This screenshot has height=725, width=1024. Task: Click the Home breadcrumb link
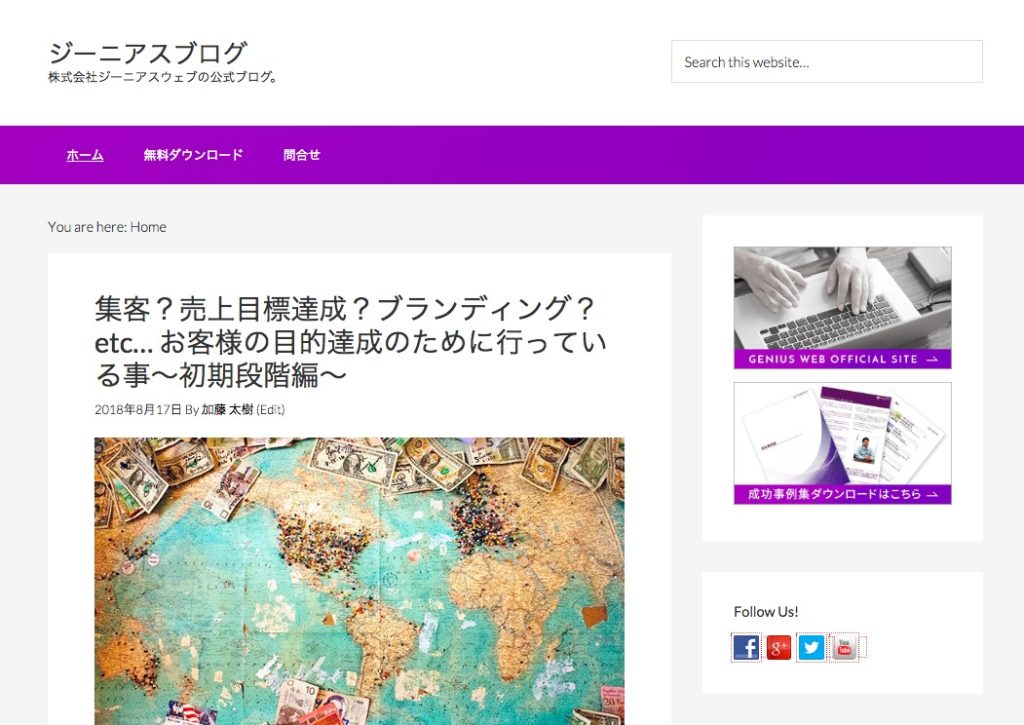pyautogui.click(x=148, y=227)
